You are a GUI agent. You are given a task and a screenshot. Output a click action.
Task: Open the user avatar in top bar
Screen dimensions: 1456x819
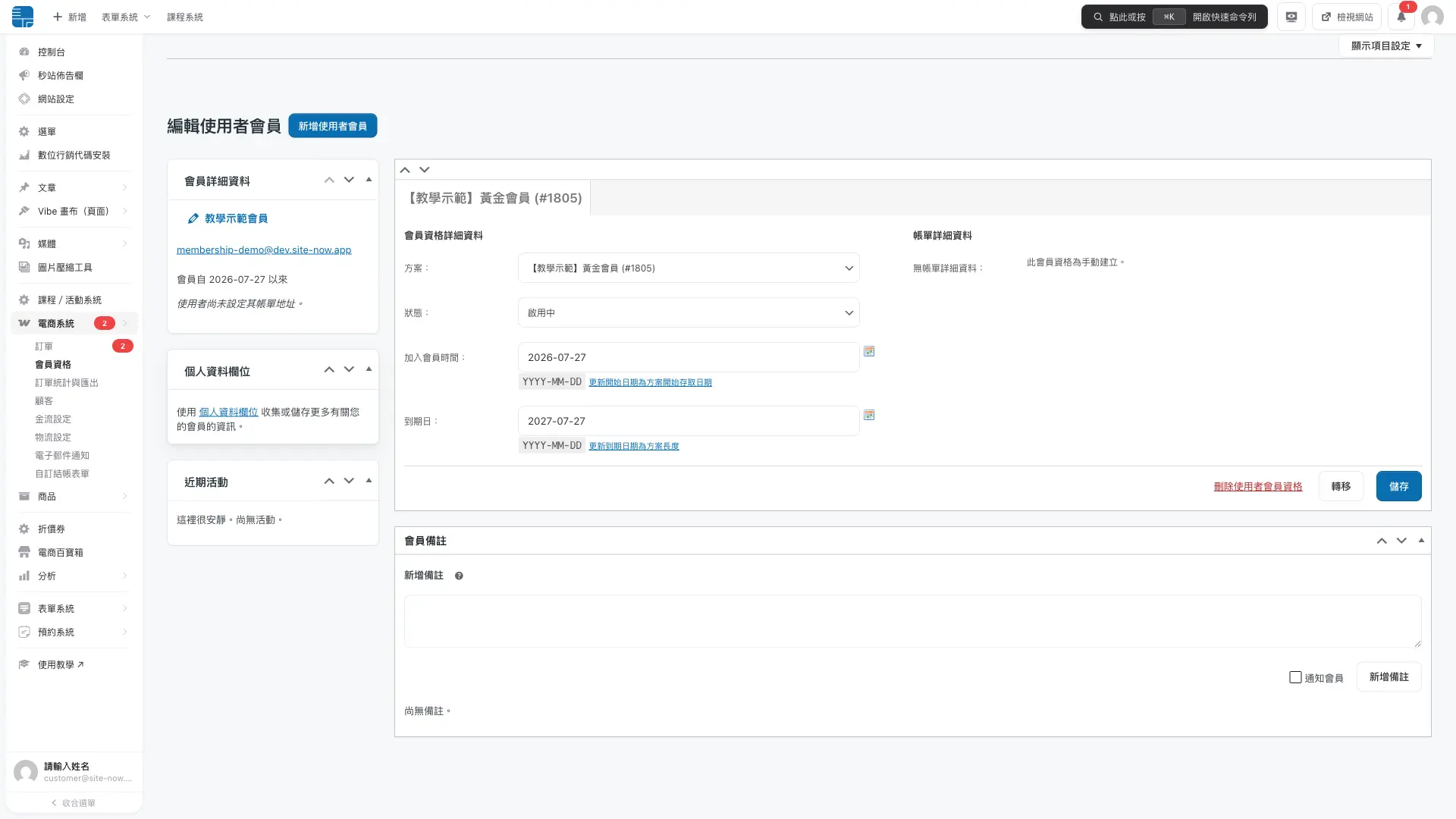click(1432, 17)
